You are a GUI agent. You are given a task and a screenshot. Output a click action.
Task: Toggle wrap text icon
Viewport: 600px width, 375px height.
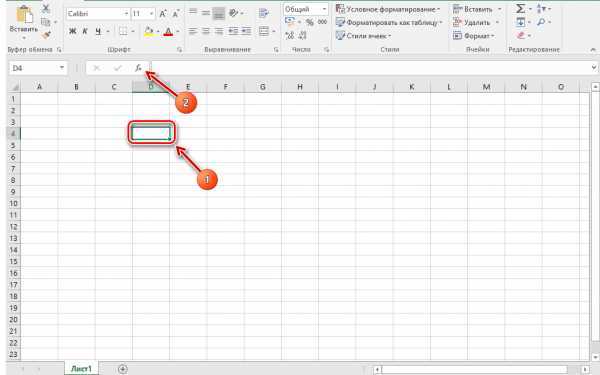263,13
